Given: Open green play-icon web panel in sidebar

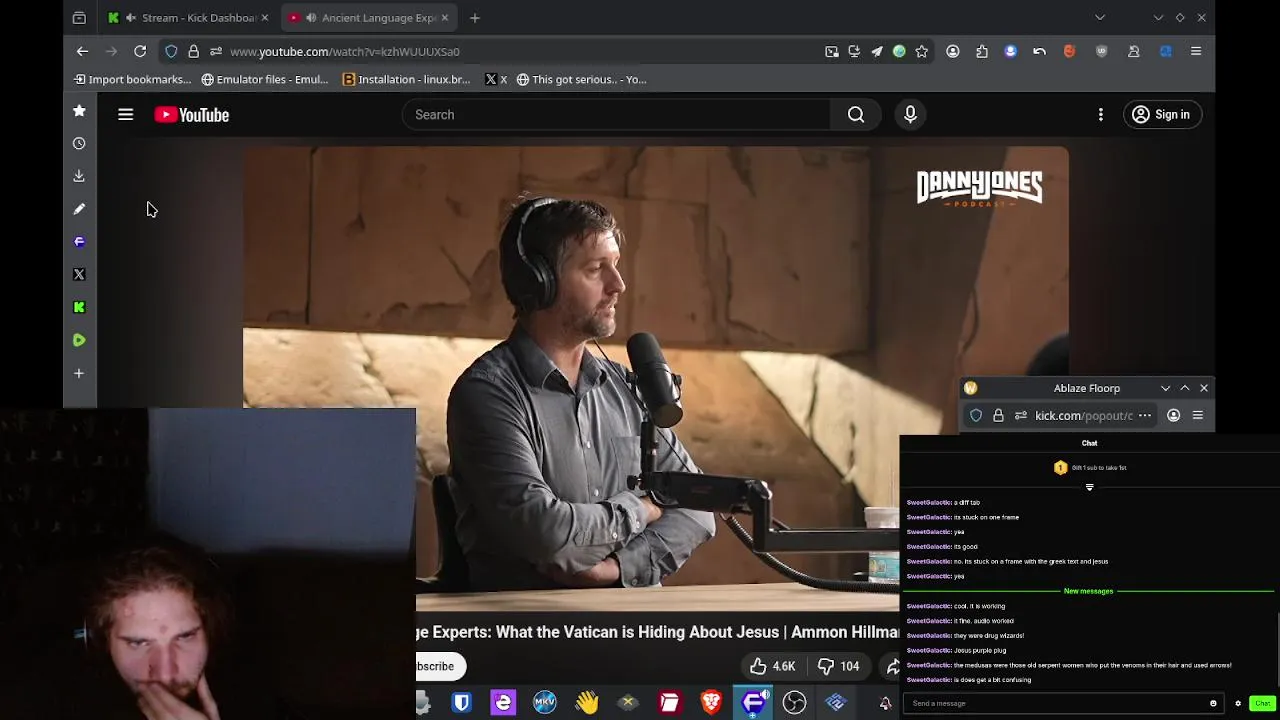Looking at the screenshot, I should click(x=79, y=340).
